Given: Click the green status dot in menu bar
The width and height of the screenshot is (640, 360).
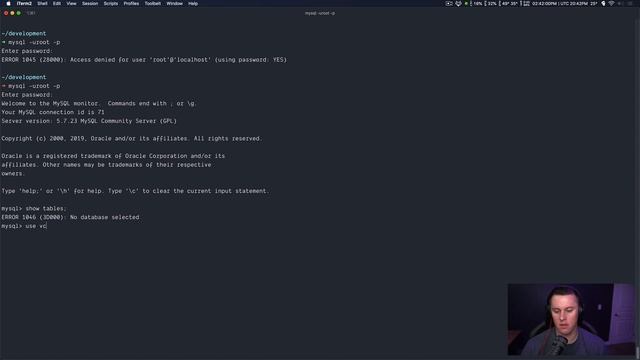Looking at the screenshot, I should (x=466, y=3).
